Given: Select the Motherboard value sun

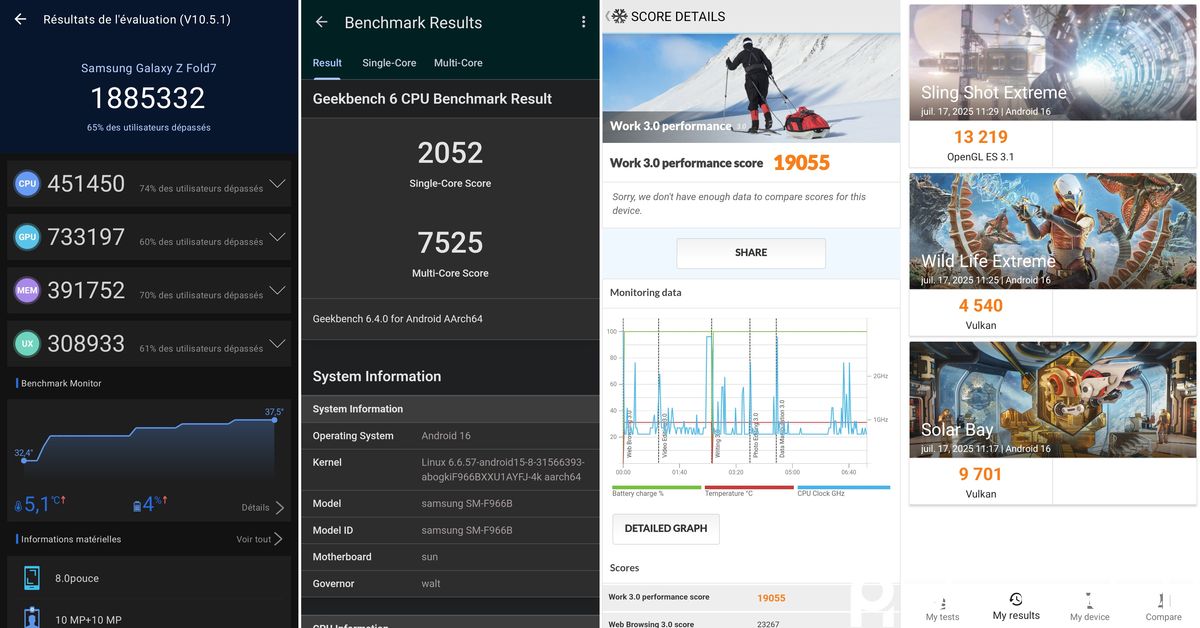Looking at the screenshot, I should (430, 557).
